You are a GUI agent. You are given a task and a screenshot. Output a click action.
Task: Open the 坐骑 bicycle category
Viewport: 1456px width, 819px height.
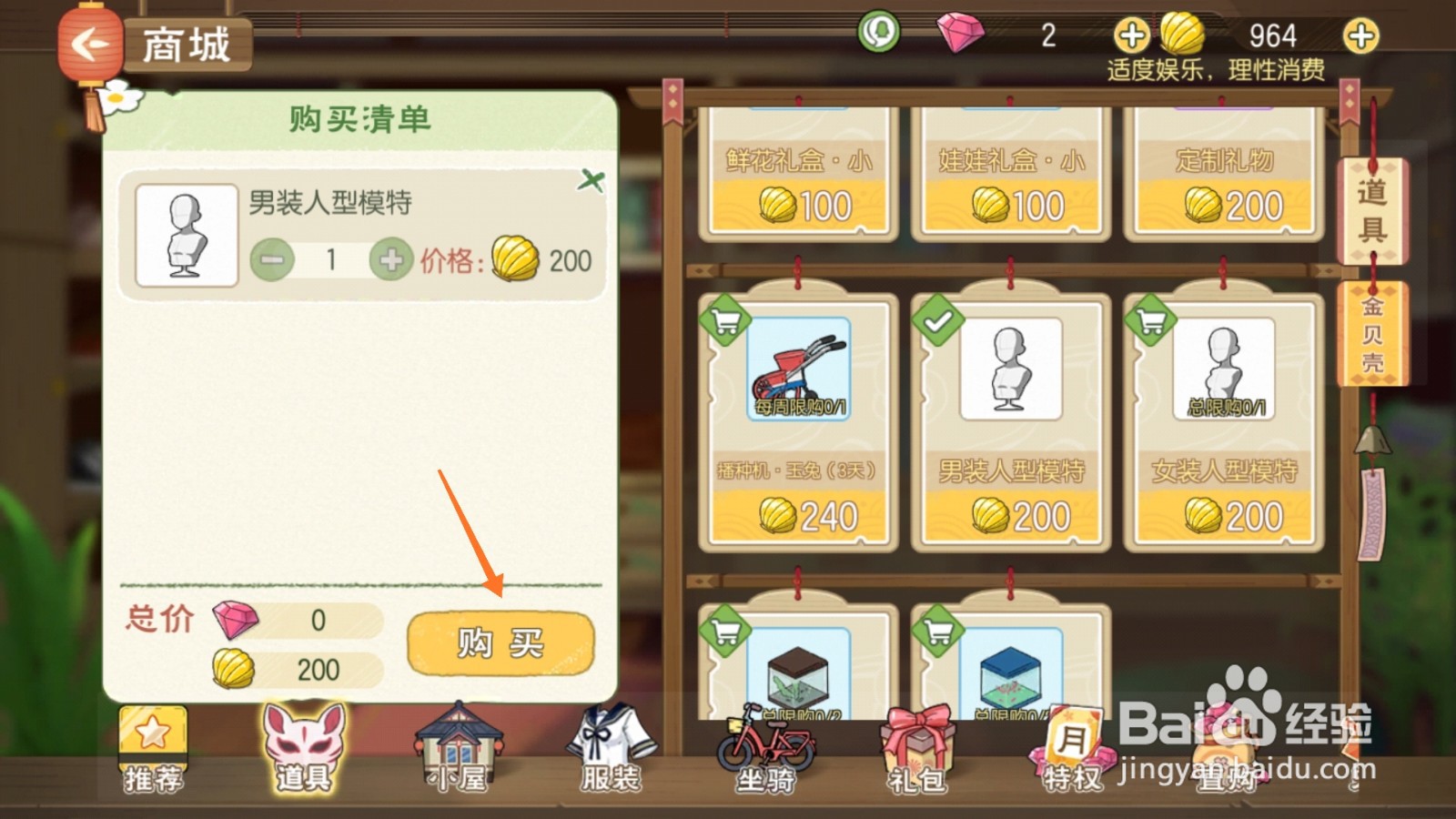[766, 749]
